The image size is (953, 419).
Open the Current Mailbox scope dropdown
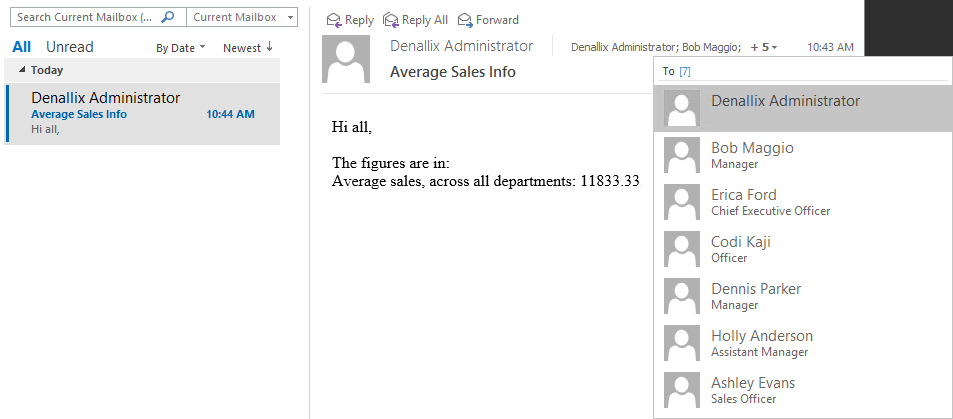(290, 18)
